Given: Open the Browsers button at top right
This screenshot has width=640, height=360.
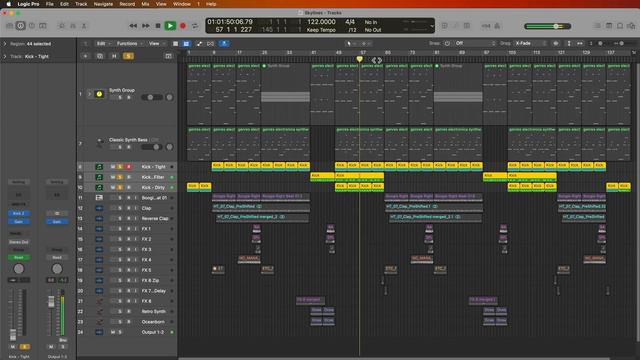Looking at the screenshot, I should [x=631, y=26].
